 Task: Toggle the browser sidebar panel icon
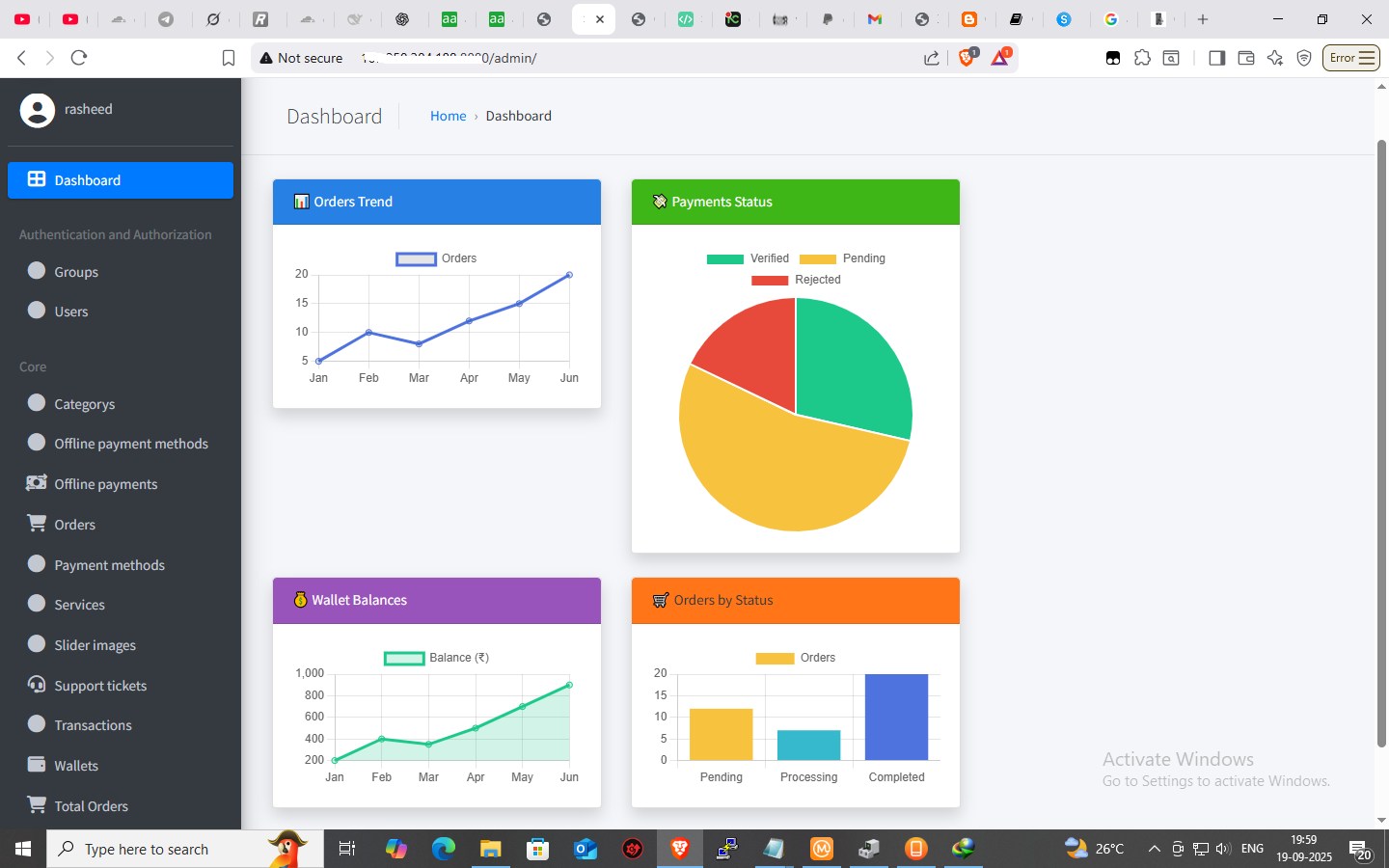click(x=1216, y=58)
